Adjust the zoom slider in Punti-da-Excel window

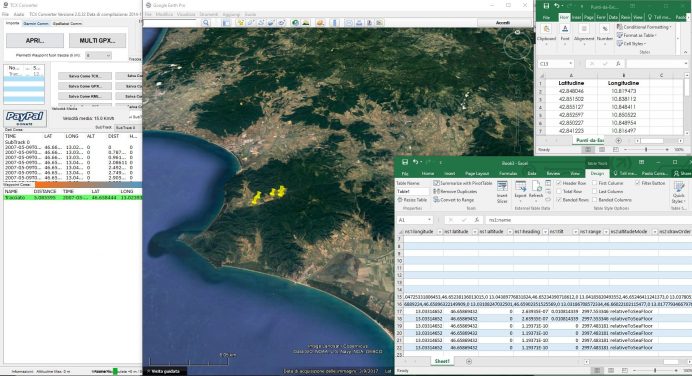coord(646,150)
